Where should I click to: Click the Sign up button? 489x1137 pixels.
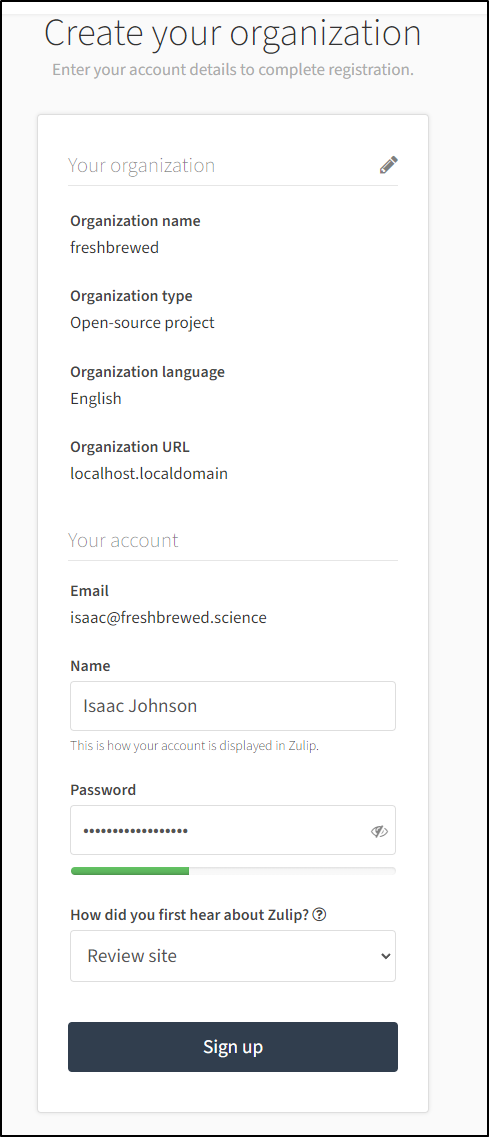(233, 1046)
